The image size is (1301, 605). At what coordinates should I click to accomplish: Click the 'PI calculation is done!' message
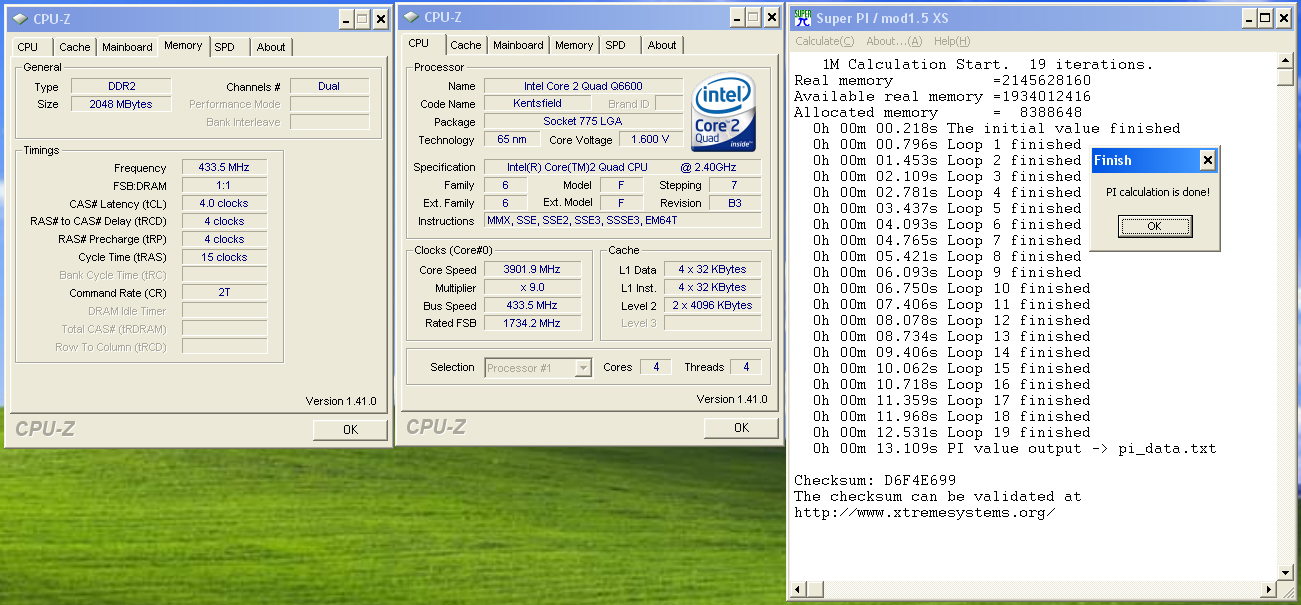click(1157, 192)
